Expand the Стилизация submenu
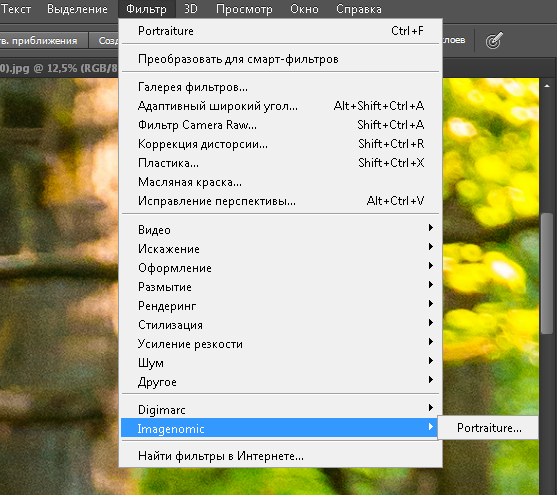557x495 pixels. [x=281, y=325]
